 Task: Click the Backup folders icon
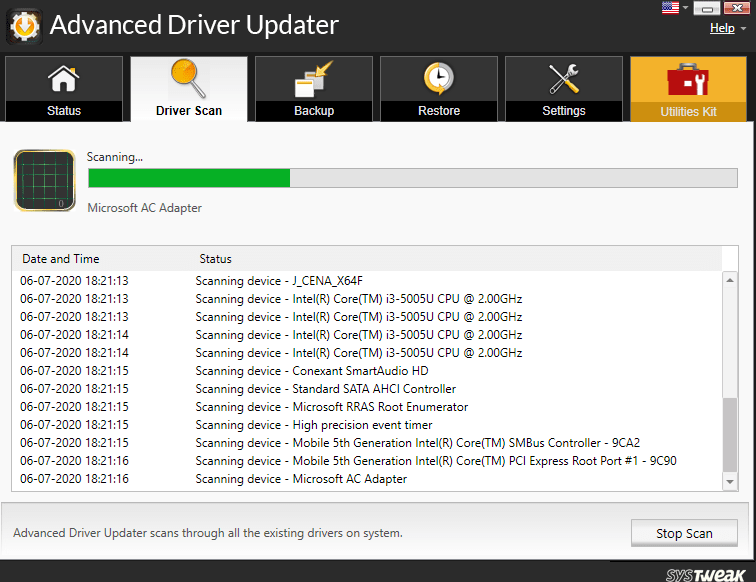click(x=313, y=80)
